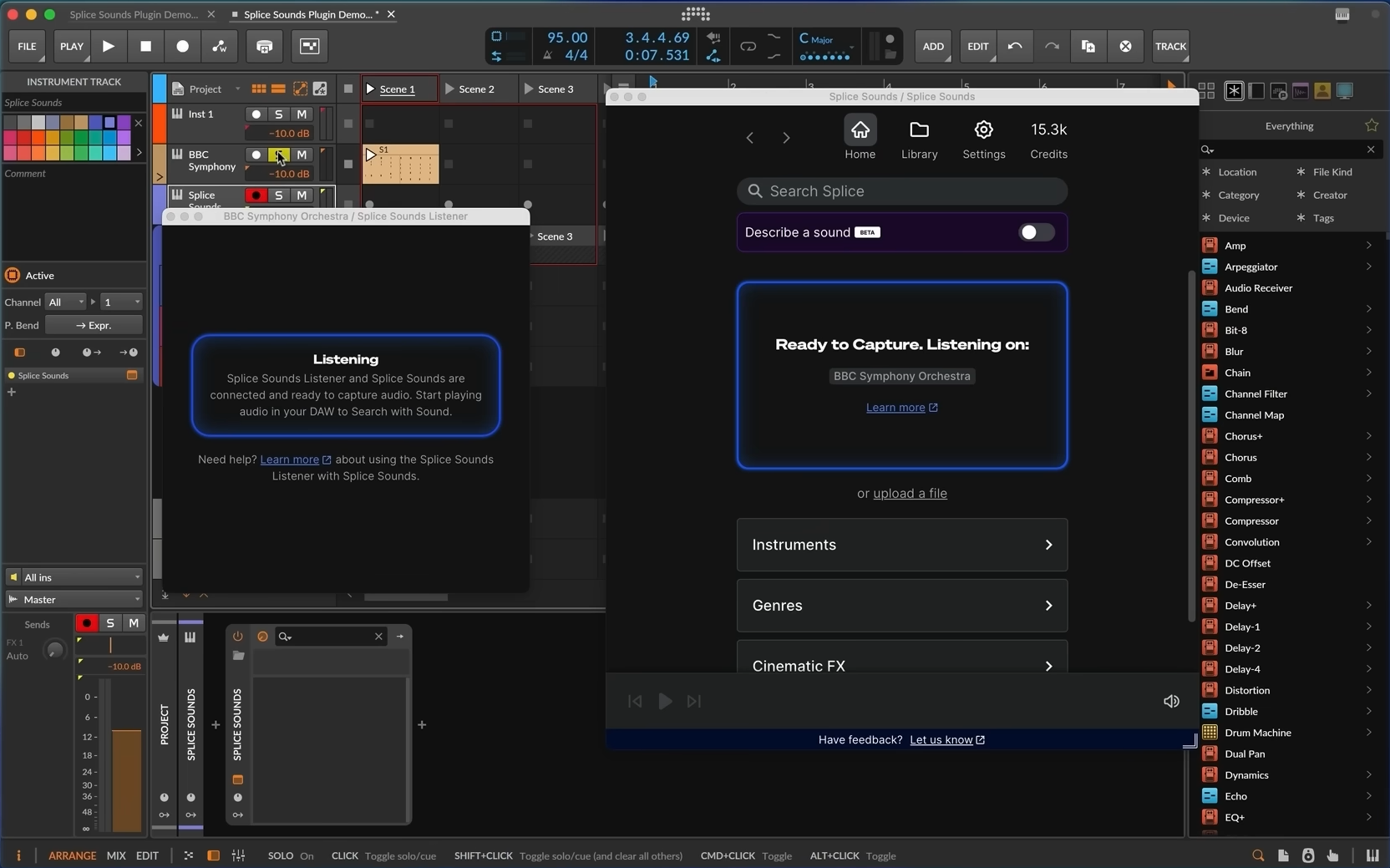1390x868 pixels.
Task: Open the Channel All dropdown
Action: tap(67, 302)
